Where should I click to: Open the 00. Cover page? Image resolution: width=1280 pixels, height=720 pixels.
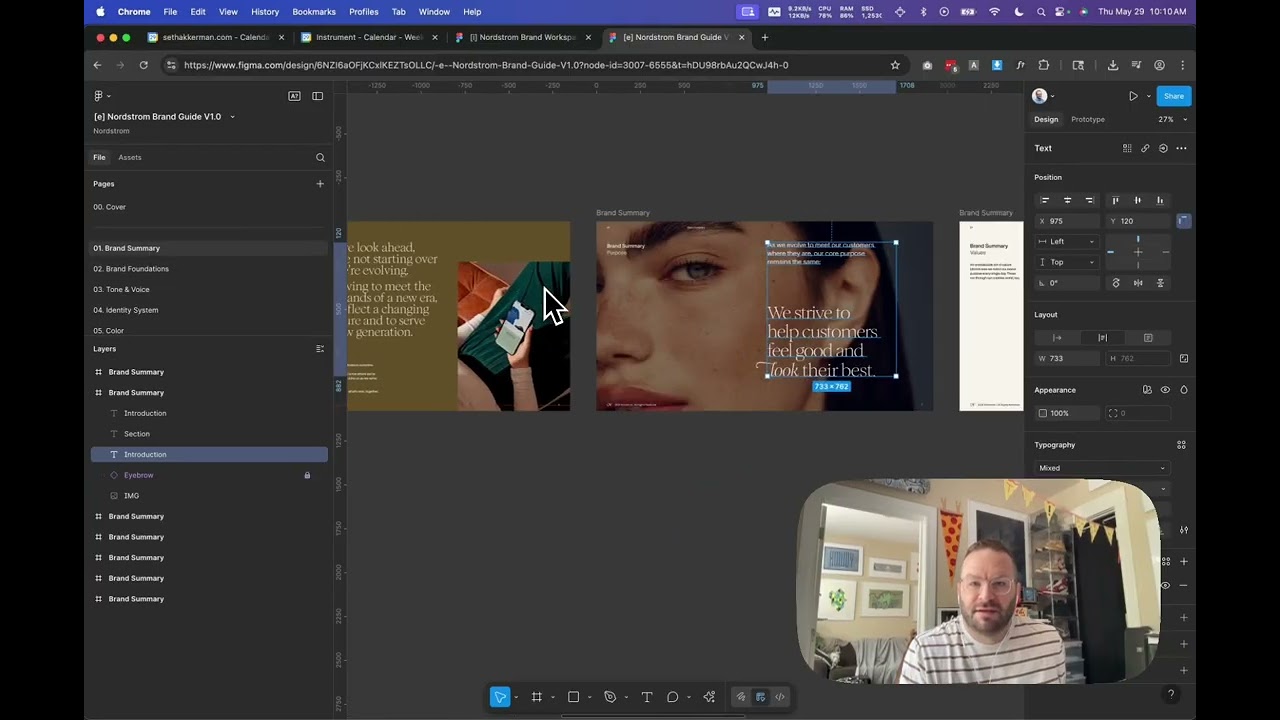[109, 207]
